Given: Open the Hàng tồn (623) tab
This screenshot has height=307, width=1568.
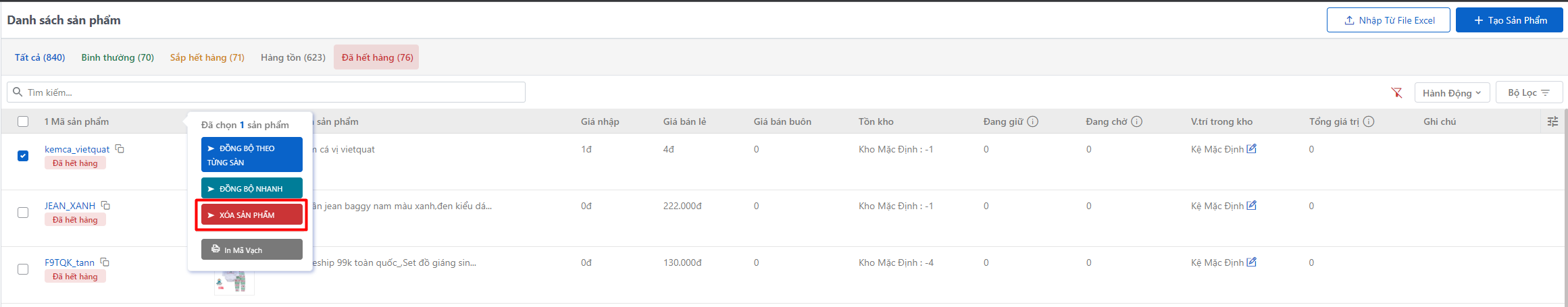Looking at the screenshot, I should [x=293, y=57].
